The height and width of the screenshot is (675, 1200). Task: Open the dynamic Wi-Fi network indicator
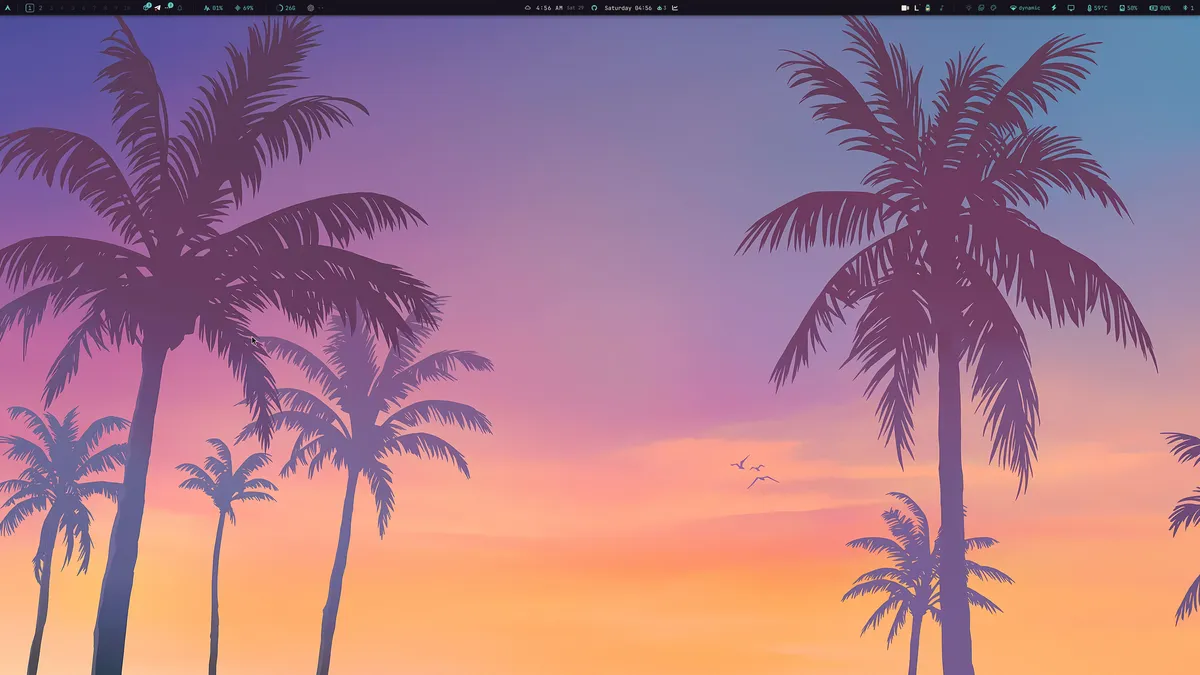[1025, 8]
